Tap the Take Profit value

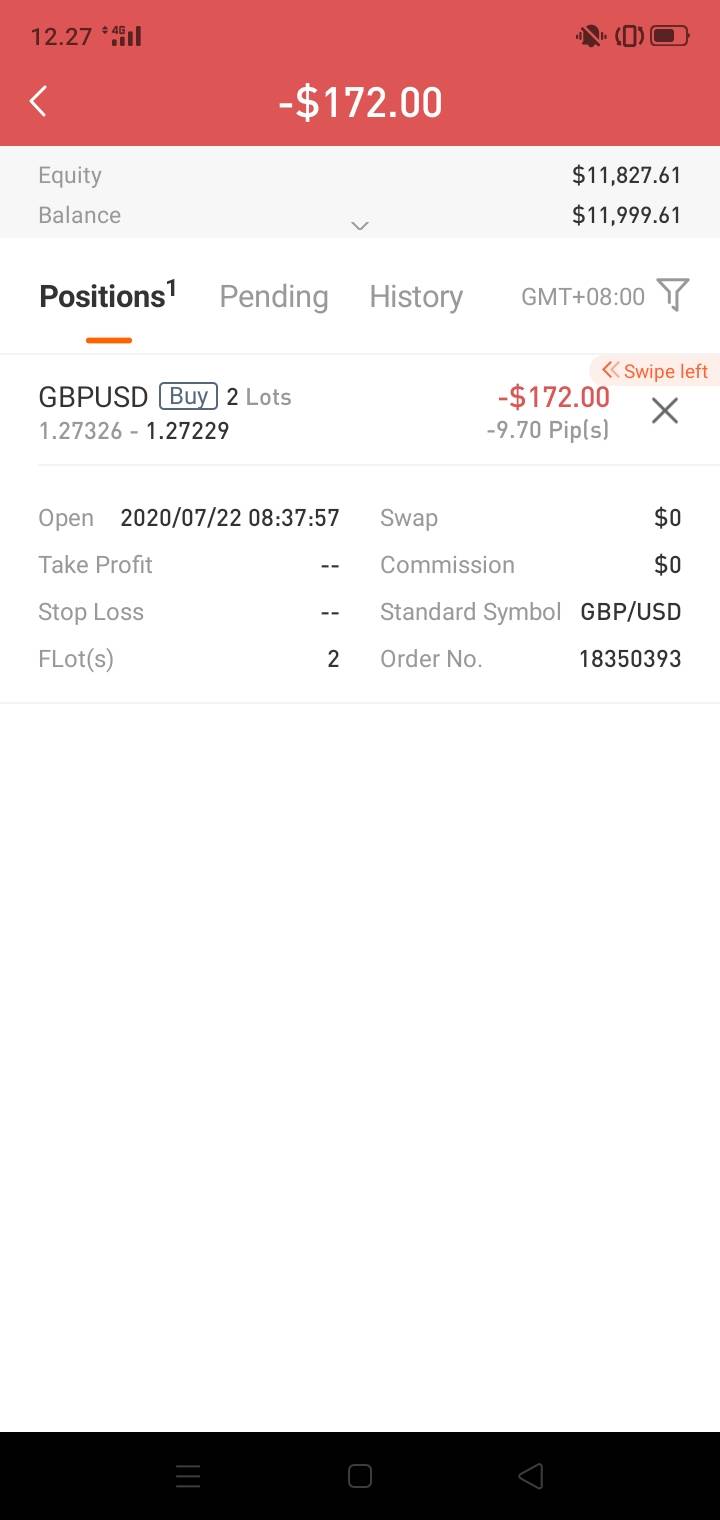click(330, 565)
